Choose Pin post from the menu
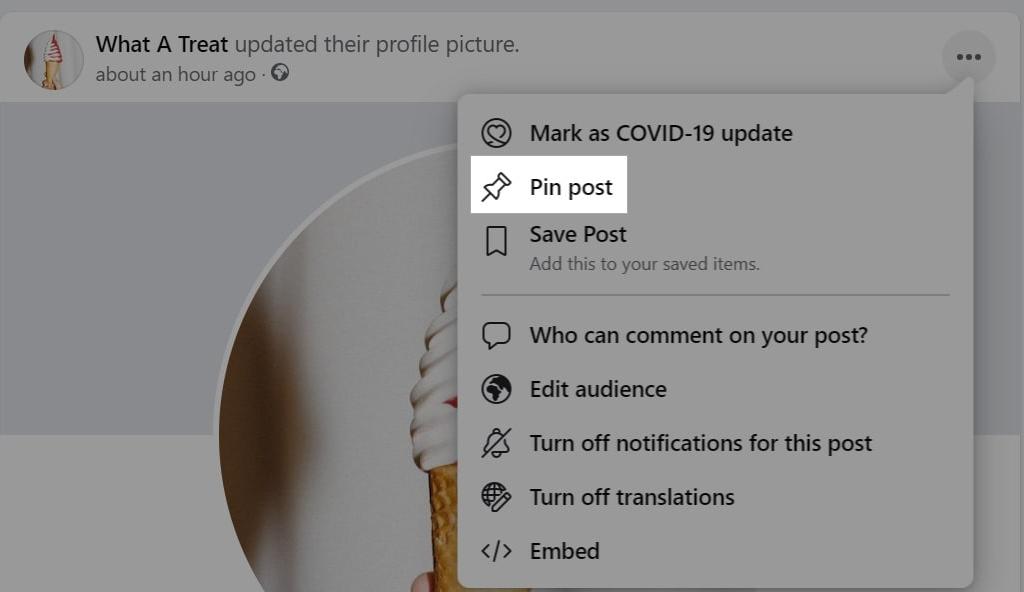The width and height of the screenshot is (1024, 592). point(571,187)
